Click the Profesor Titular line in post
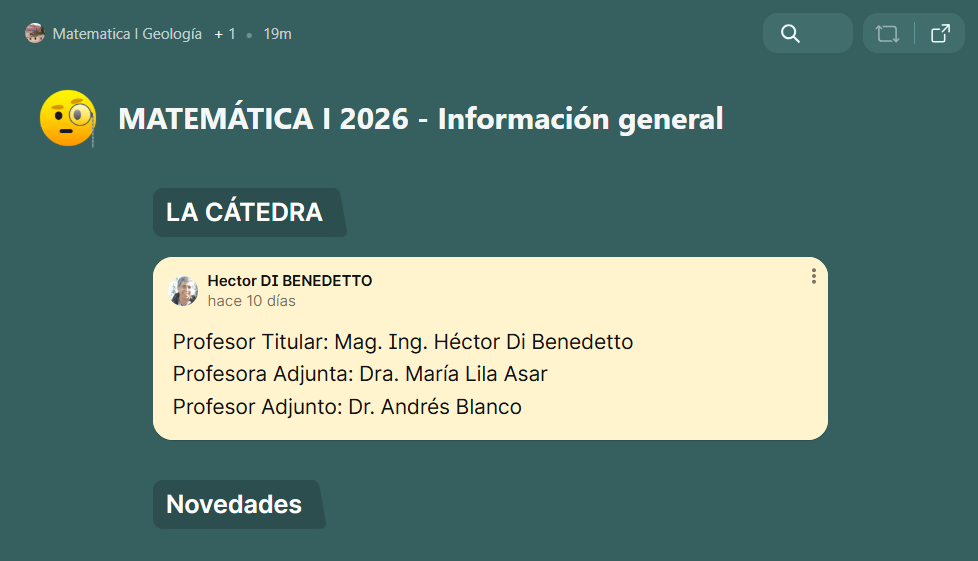 pyautogui.click(x=403, y=342)
